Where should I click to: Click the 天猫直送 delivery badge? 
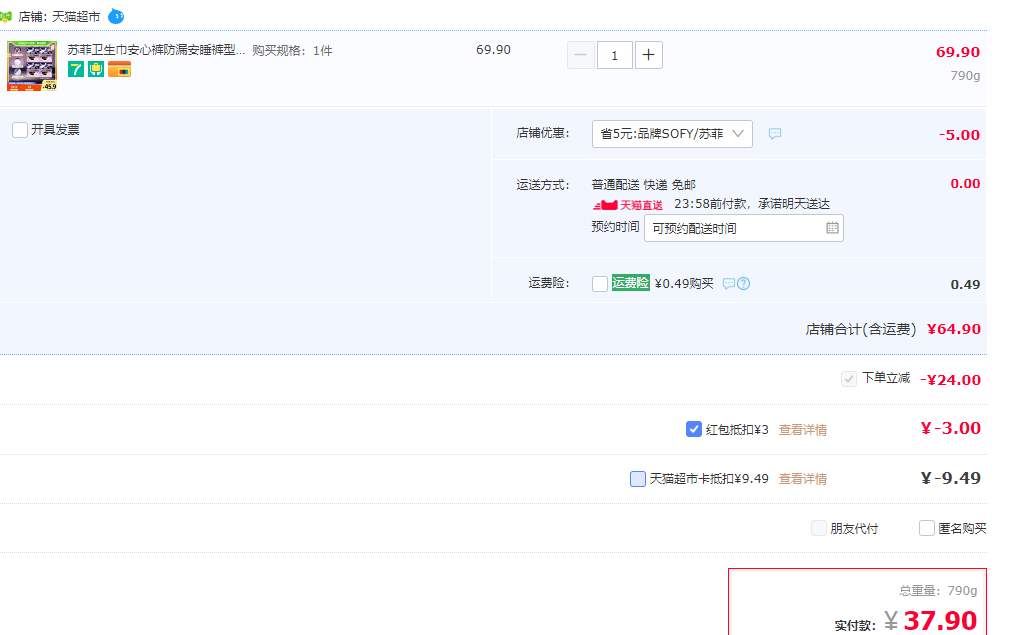628,205
